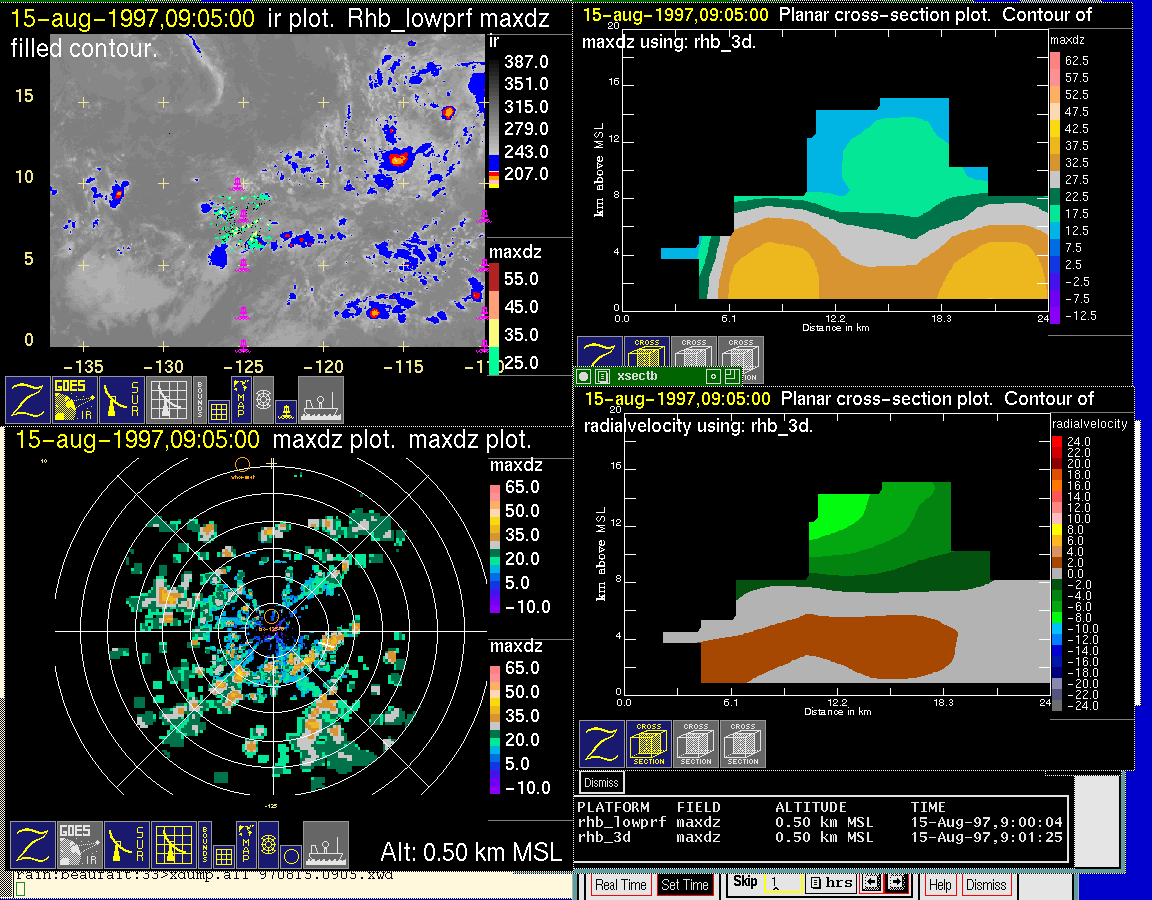This screenshot has width=1152, height=900.
Task: Select the radar grid icon in maxdz plot
Action: 174,845
